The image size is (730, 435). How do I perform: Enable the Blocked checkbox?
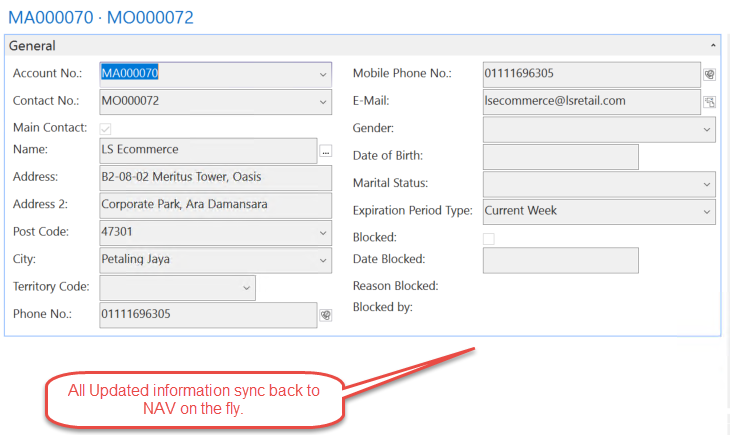488,238
